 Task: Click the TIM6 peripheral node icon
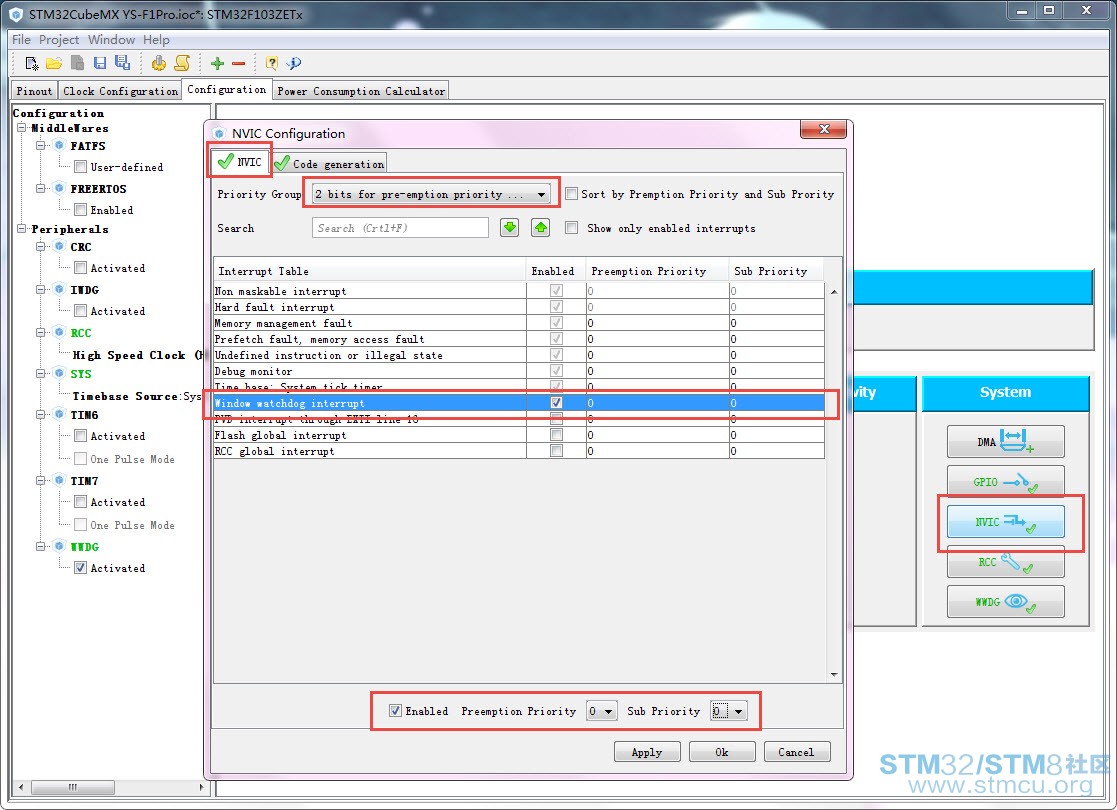point(60,415)
